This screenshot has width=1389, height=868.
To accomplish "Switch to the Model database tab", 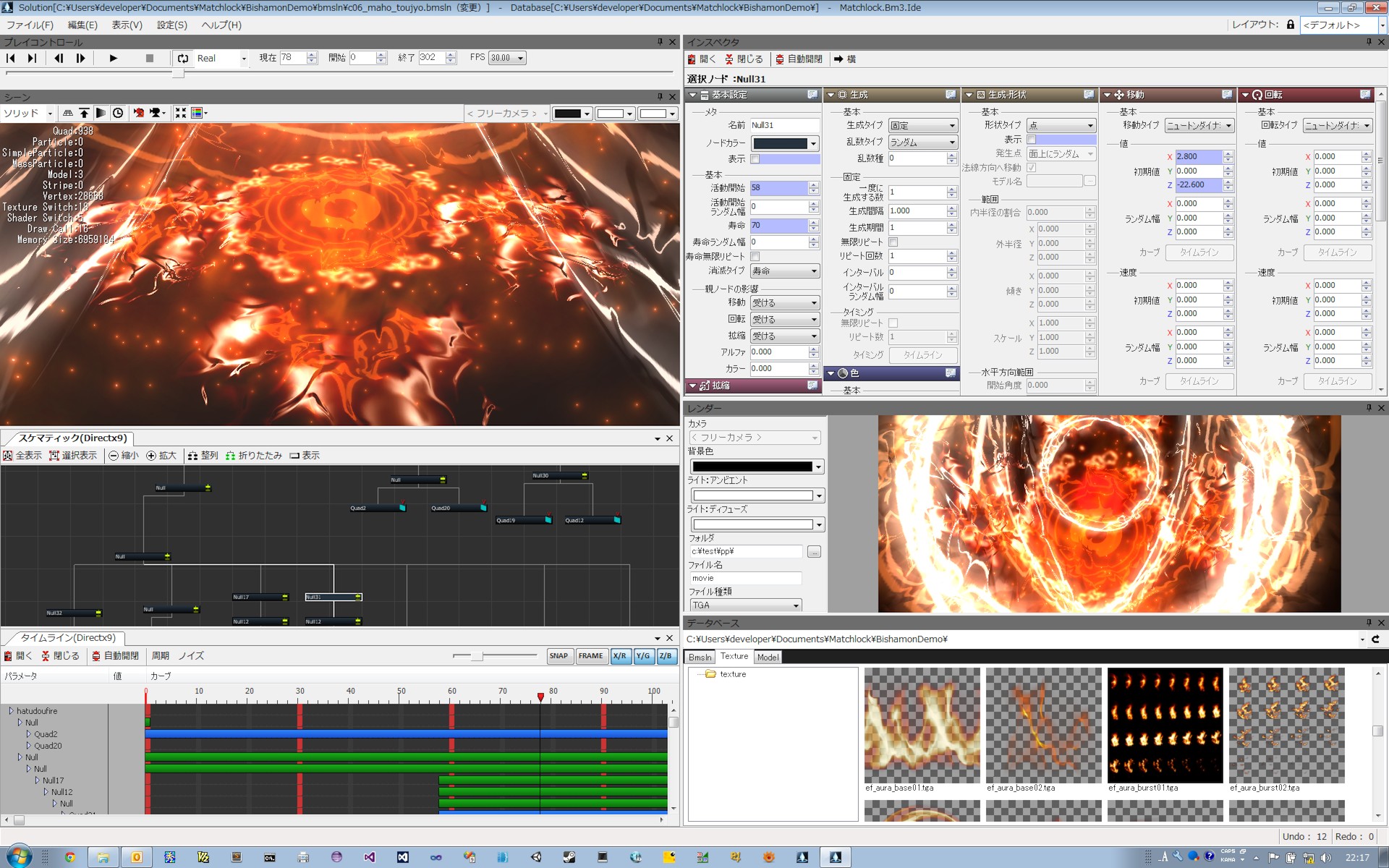I will tap(768, 658).
